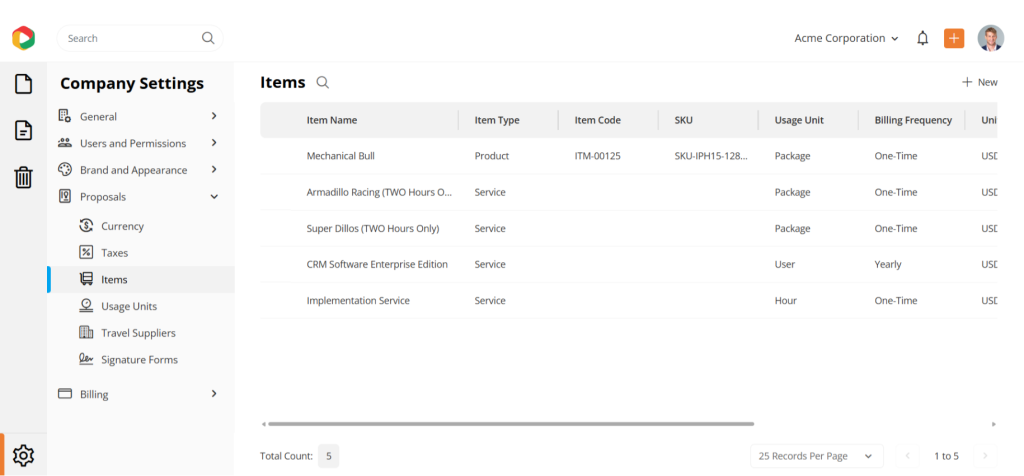Screen dimensions: 1024x476
Task: Open the blank document icon in left rail
Action: click(x=23, y=84)
